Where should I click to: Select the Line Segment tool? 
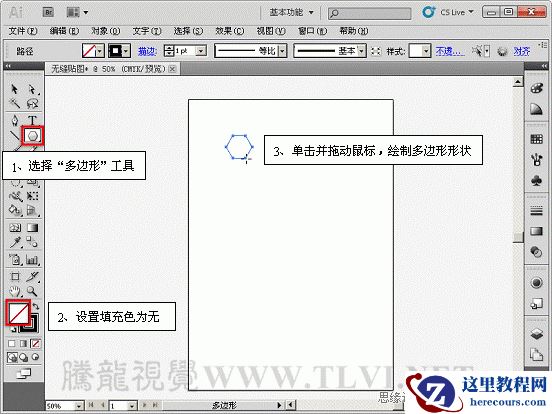[14, 136]
